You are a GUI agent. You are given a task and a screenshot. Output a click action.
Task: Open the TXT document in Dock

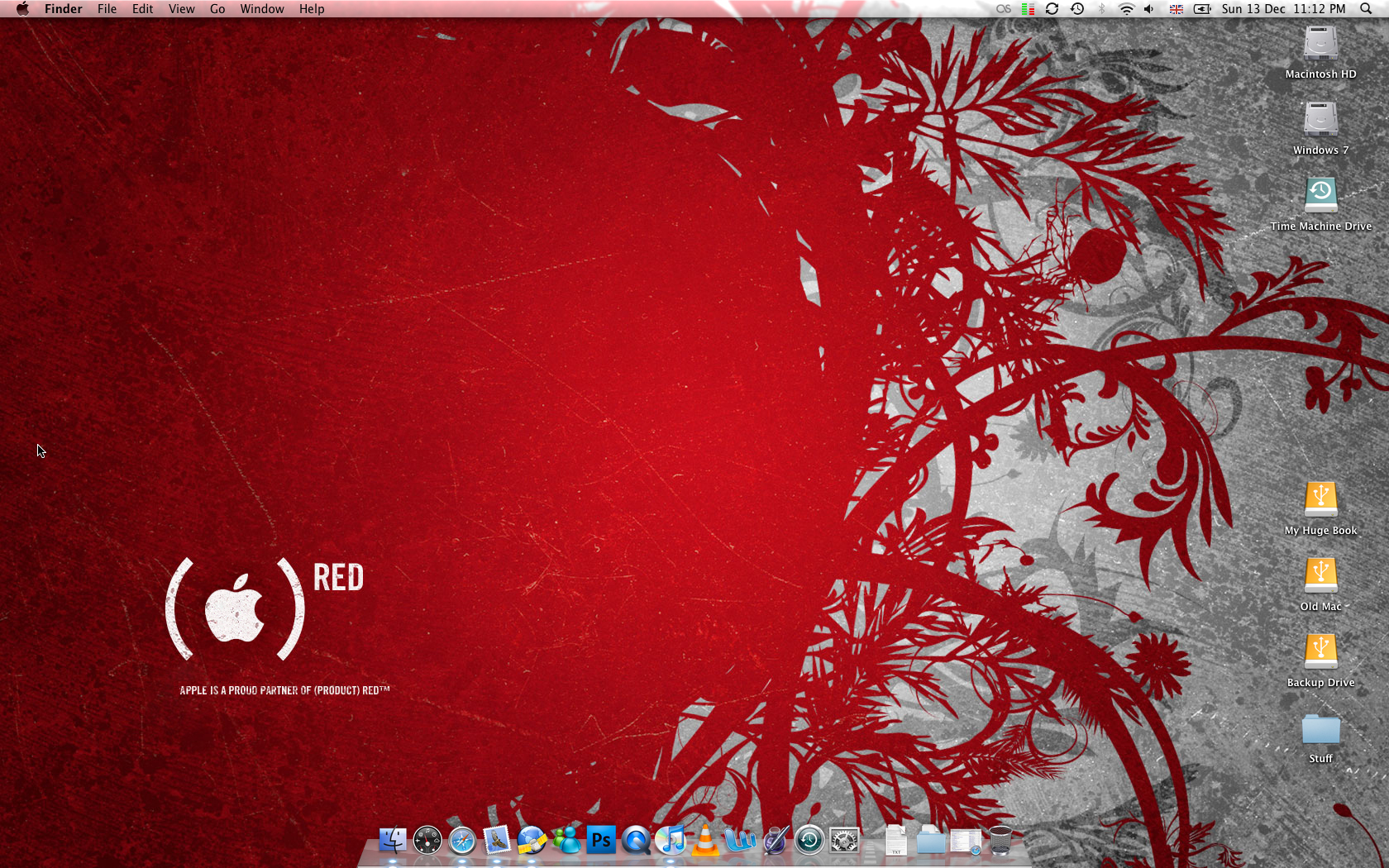coord(896,841)
